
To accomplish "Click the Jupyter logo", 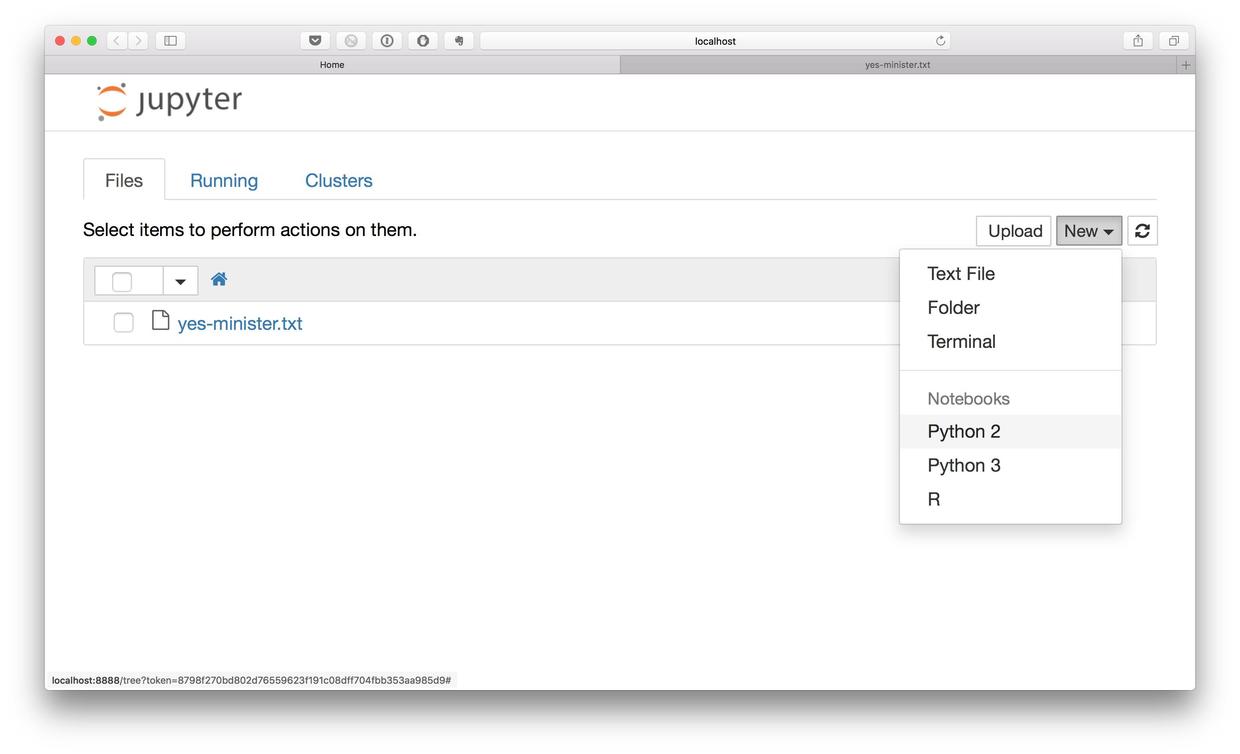I will [169, 101].
